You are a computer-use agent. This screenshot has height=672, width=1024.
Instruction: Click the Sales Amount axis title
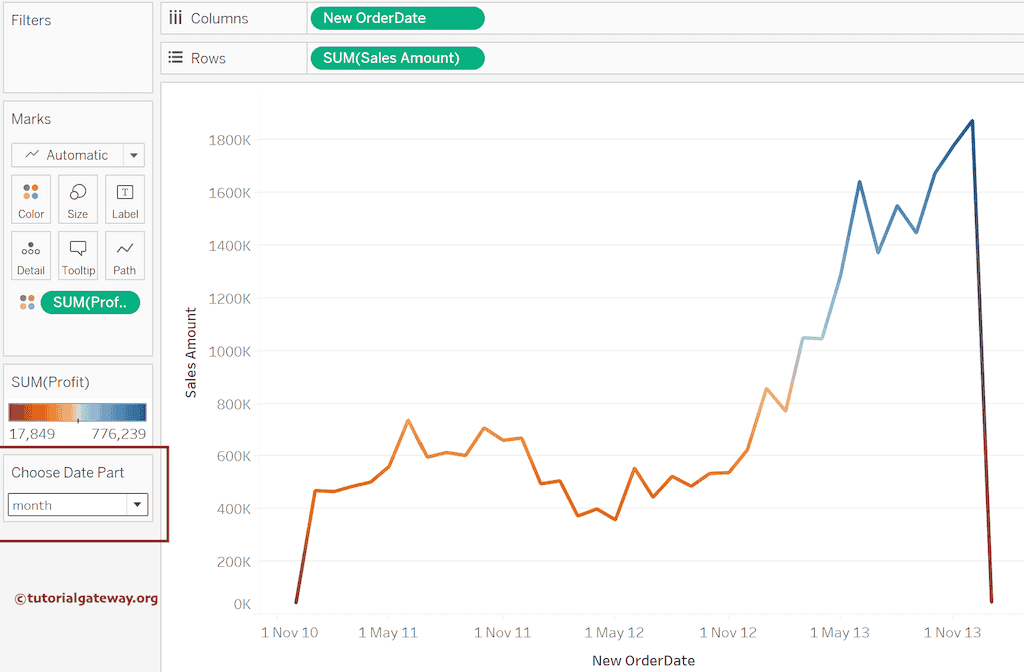191,352
